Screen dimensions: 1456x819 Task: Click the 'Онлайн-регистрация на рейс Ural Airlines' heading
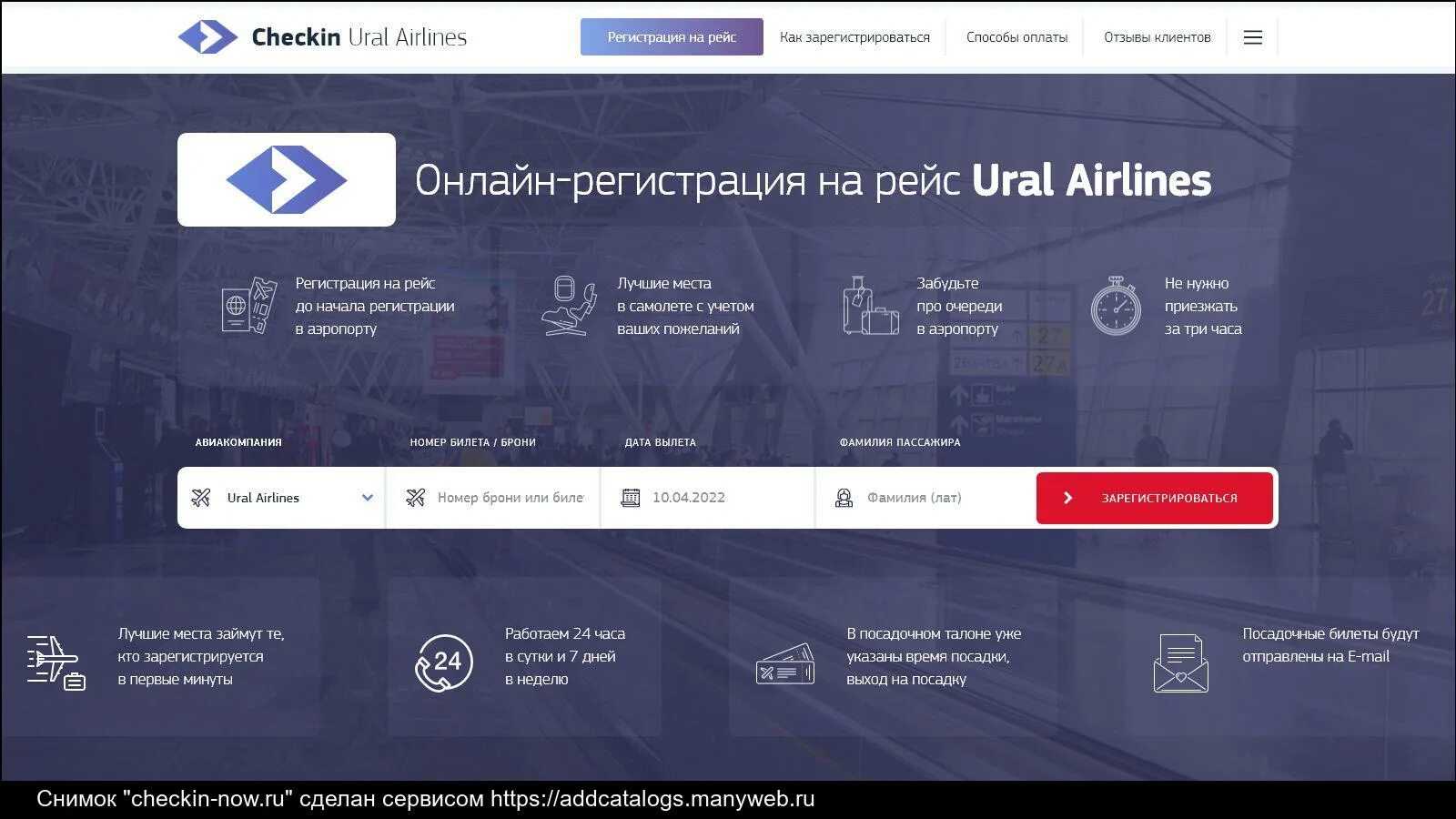coord(813,180)
